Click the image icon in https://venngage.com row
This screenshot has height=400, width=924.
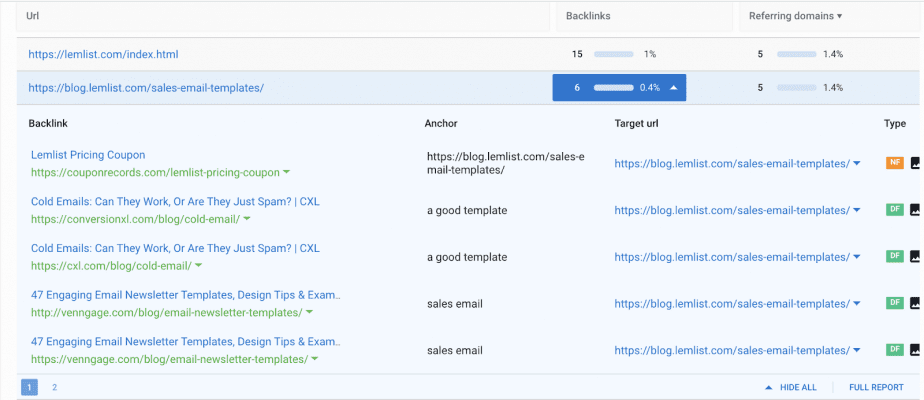click(915, 350)
